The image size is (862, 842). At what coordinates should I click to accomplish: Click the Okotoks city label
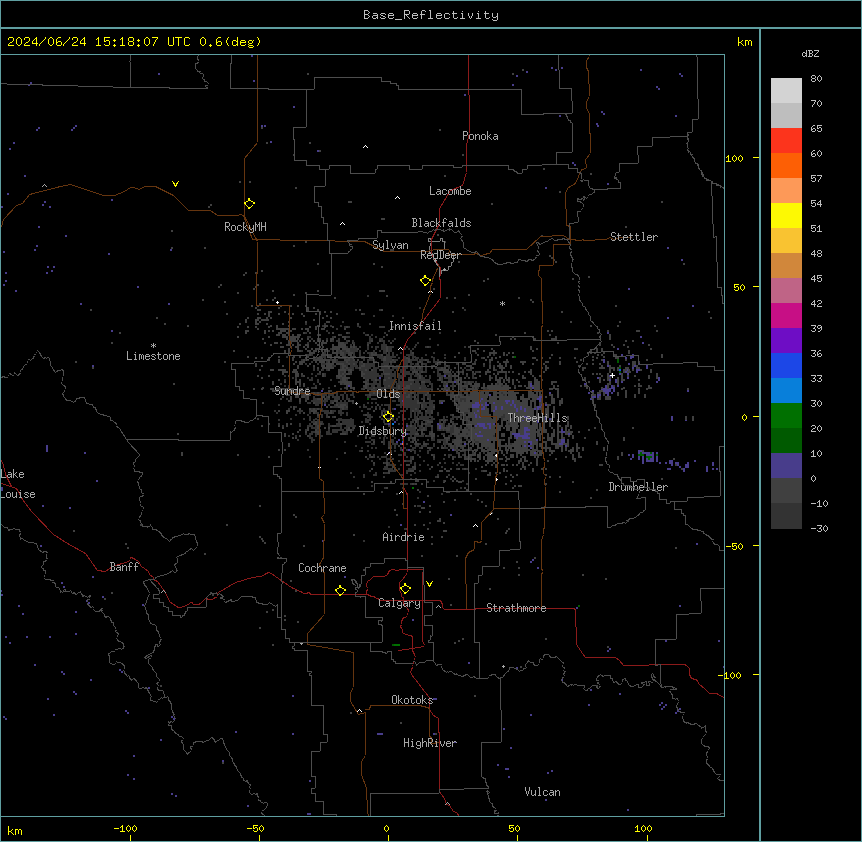pos(412,700)
